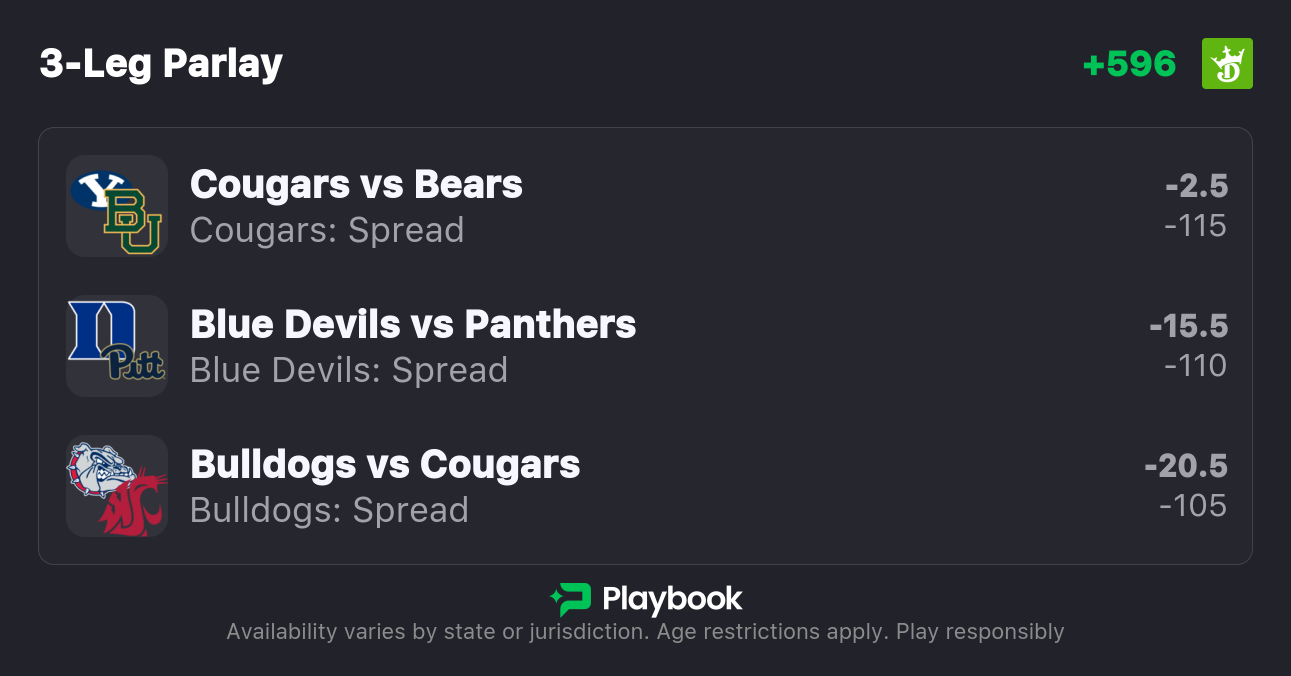Open the Blue Devils vs Panthers matchup
The width and height of the screenshot is (1291, 676).
pyautogui.click(x=413, y=325)
